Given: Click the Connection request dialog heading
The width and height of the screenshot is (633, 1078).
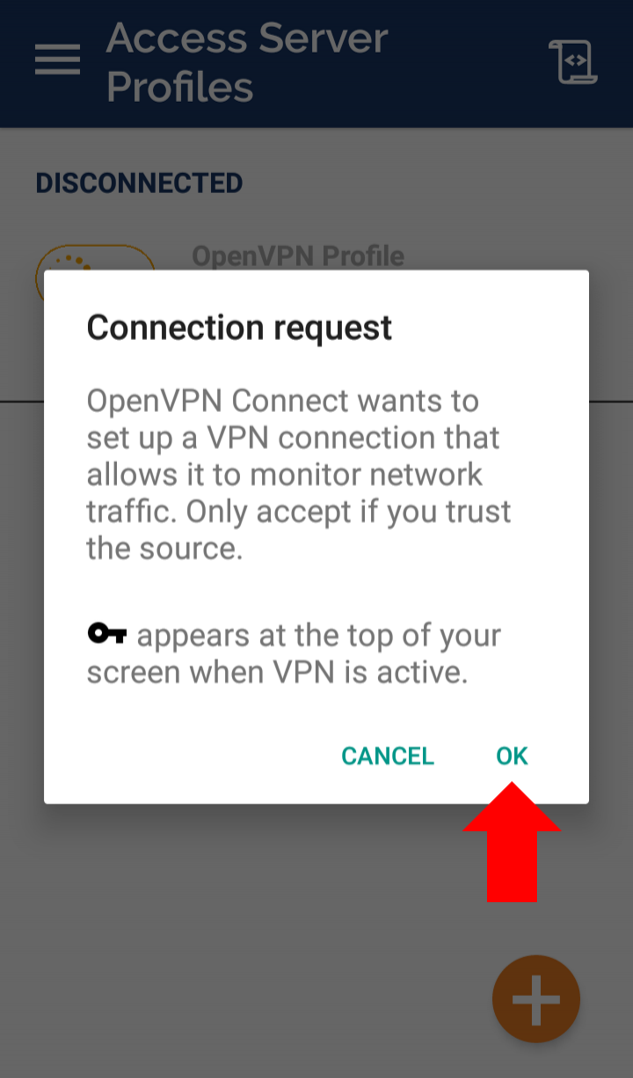Looking at the screenshot, I should click(x=239, y=327).
